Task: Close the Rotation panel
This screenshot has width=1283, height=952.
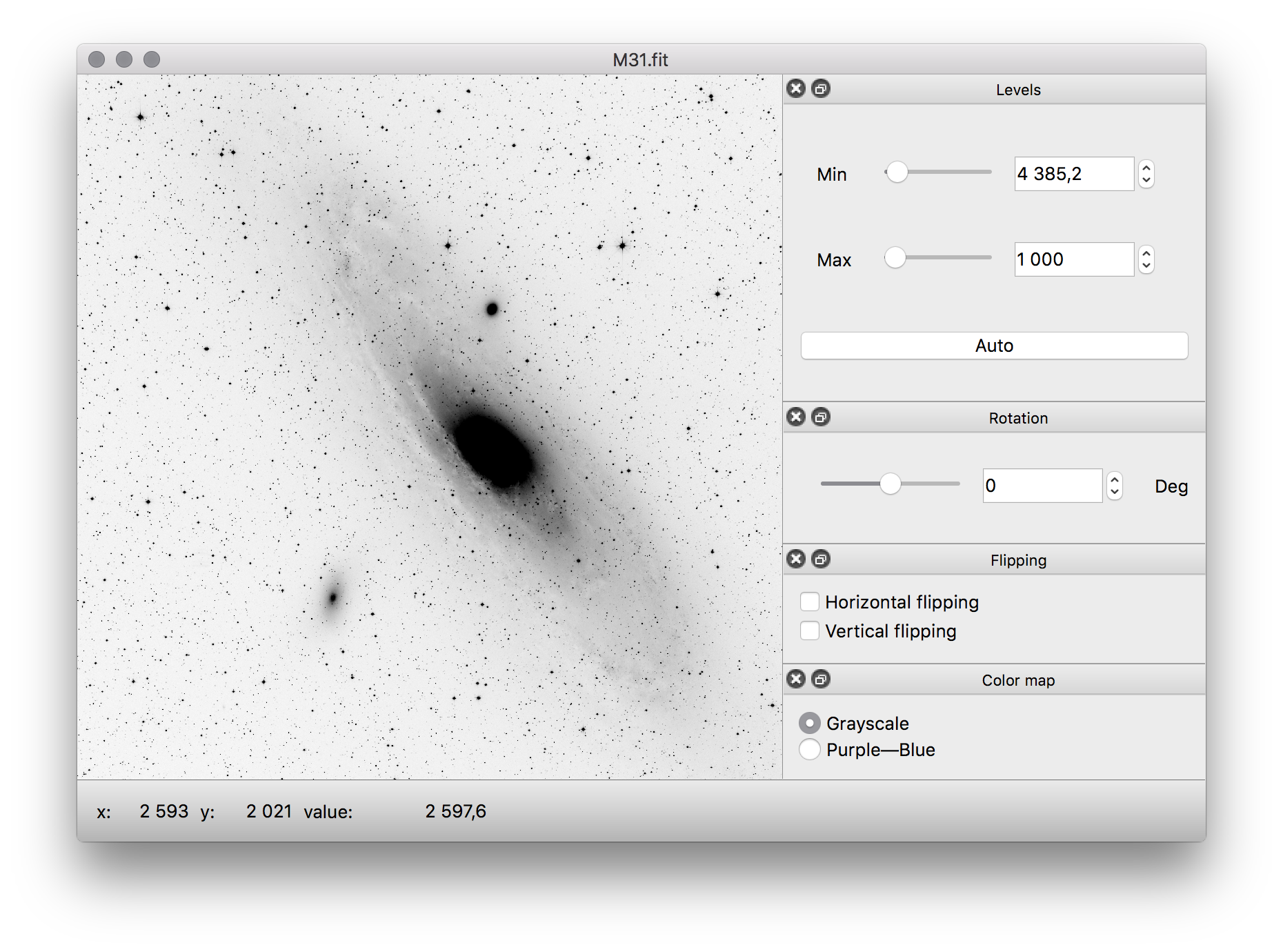Action: [x=796, y=417]
